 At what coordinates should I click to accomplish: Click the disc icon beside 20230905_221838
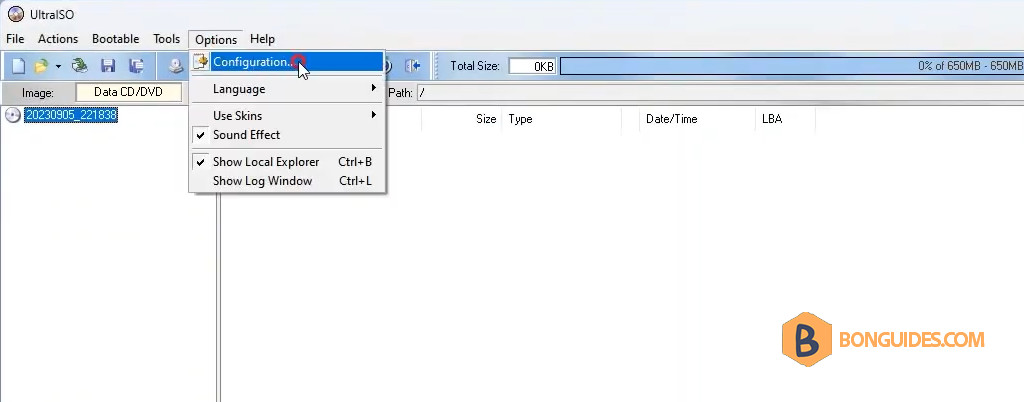12,116
